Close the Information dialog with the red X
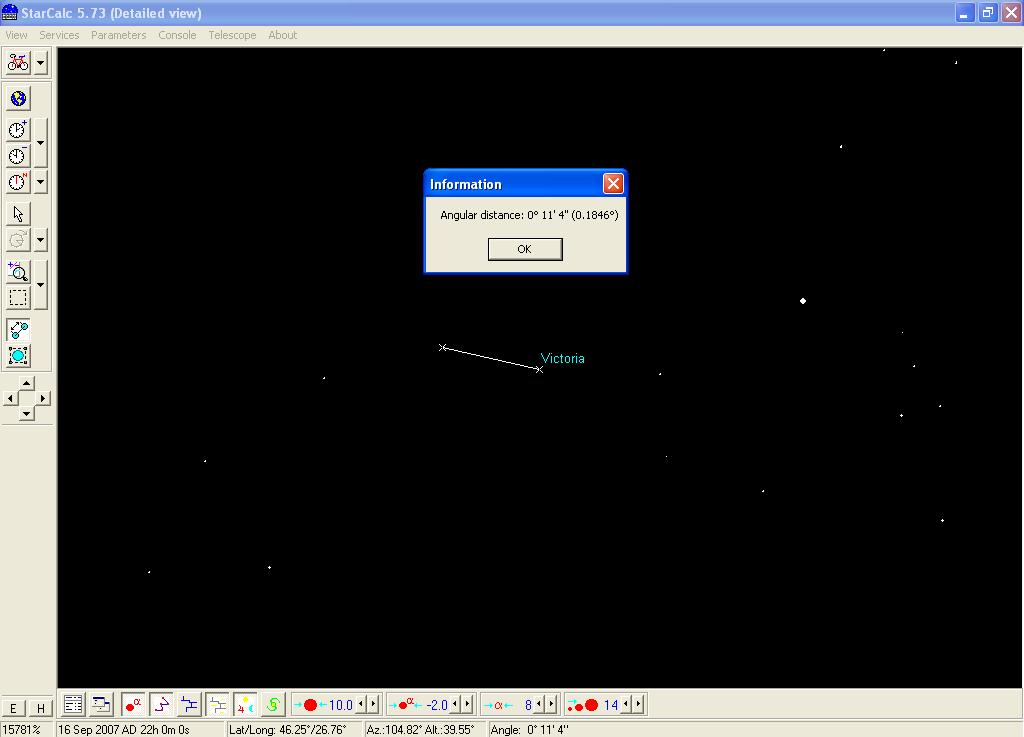This screenshot has width=1024, height=737. [x=613, y=183]
